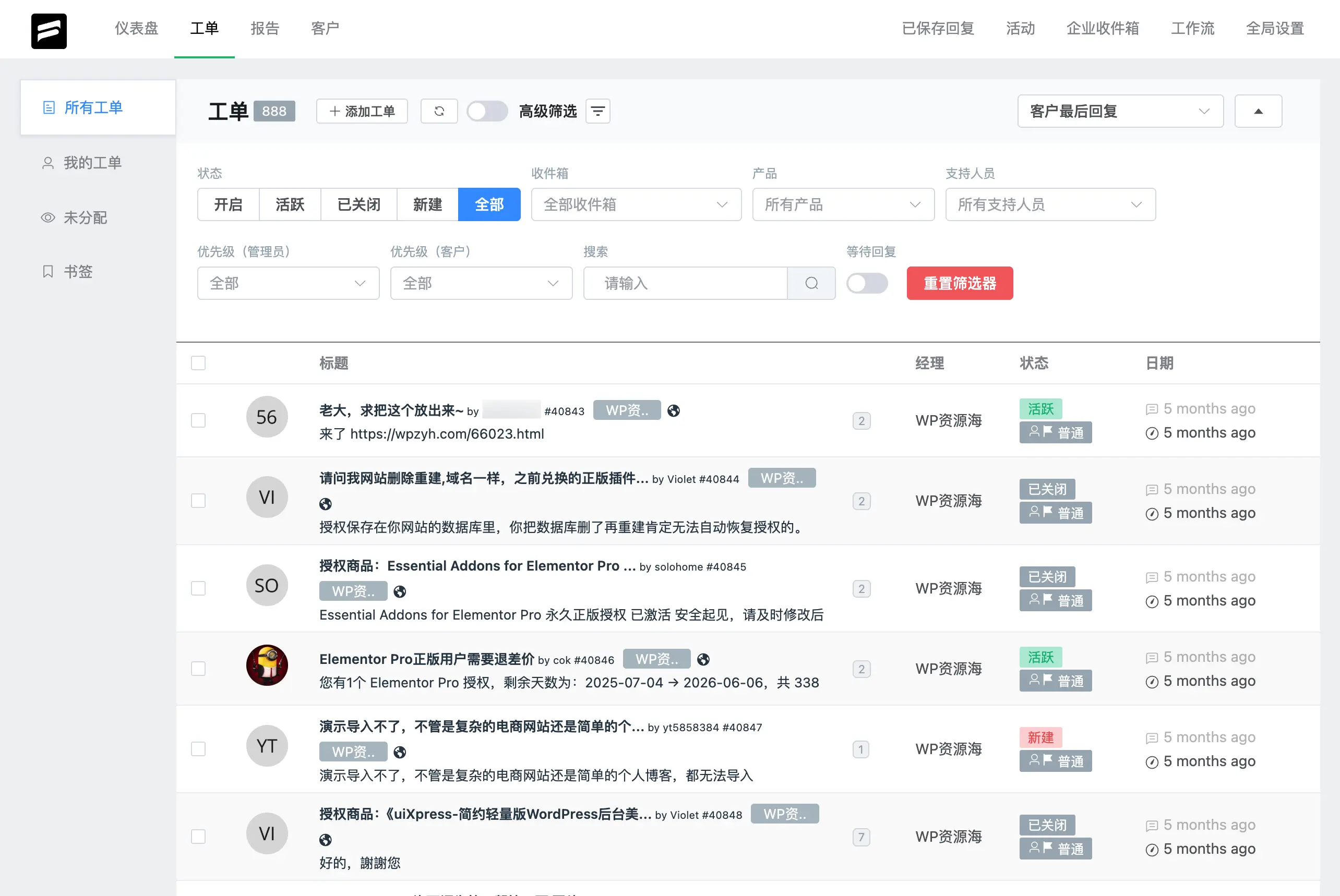Click the reply count badge 7 on ticket #40848
This screenshot has height=896, width=1340.
click(861, 837)
